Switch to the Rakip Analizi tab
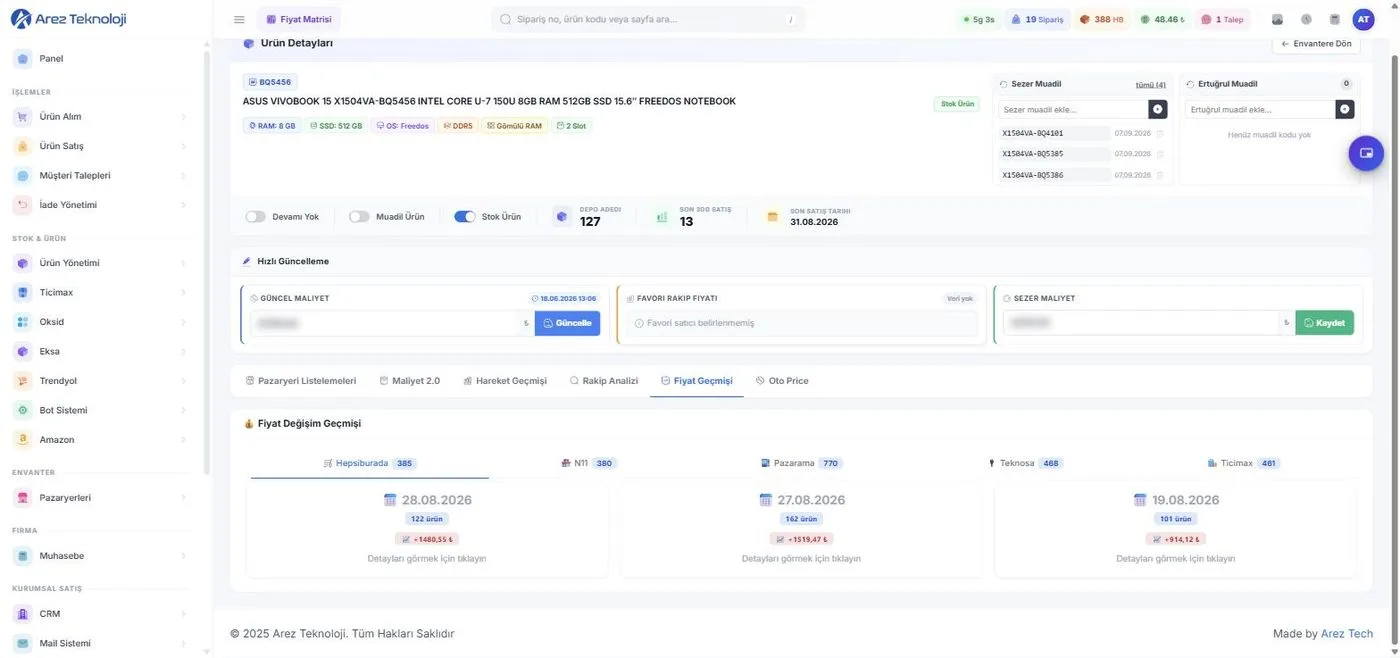This screenshot has width=1400, height=658. 604,381
